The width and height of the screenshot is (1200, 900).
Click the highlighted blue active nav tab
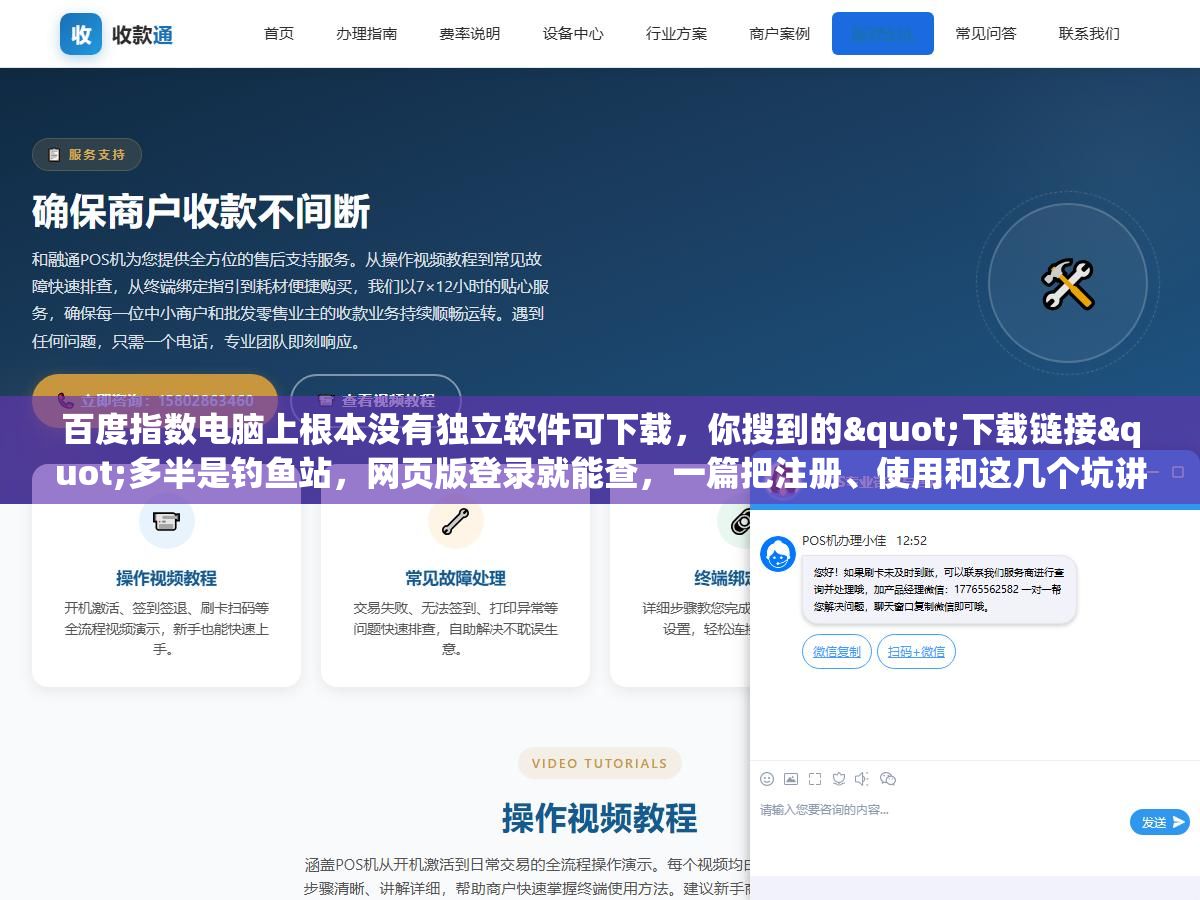883,33
